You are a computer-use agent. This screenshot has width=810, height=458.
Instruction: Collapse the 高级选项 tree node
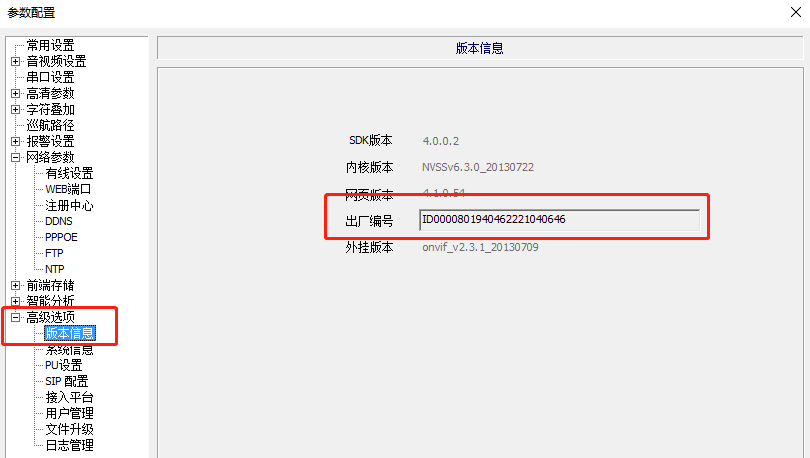point(16,317)
